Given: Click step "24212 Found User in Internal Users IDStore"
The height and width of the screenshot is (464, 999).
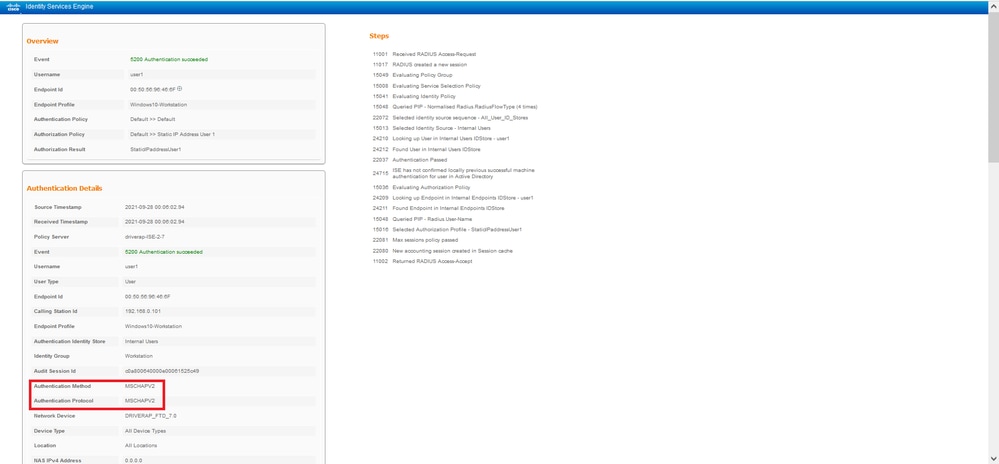Looking at the screenshot, I should coord(426,149).
